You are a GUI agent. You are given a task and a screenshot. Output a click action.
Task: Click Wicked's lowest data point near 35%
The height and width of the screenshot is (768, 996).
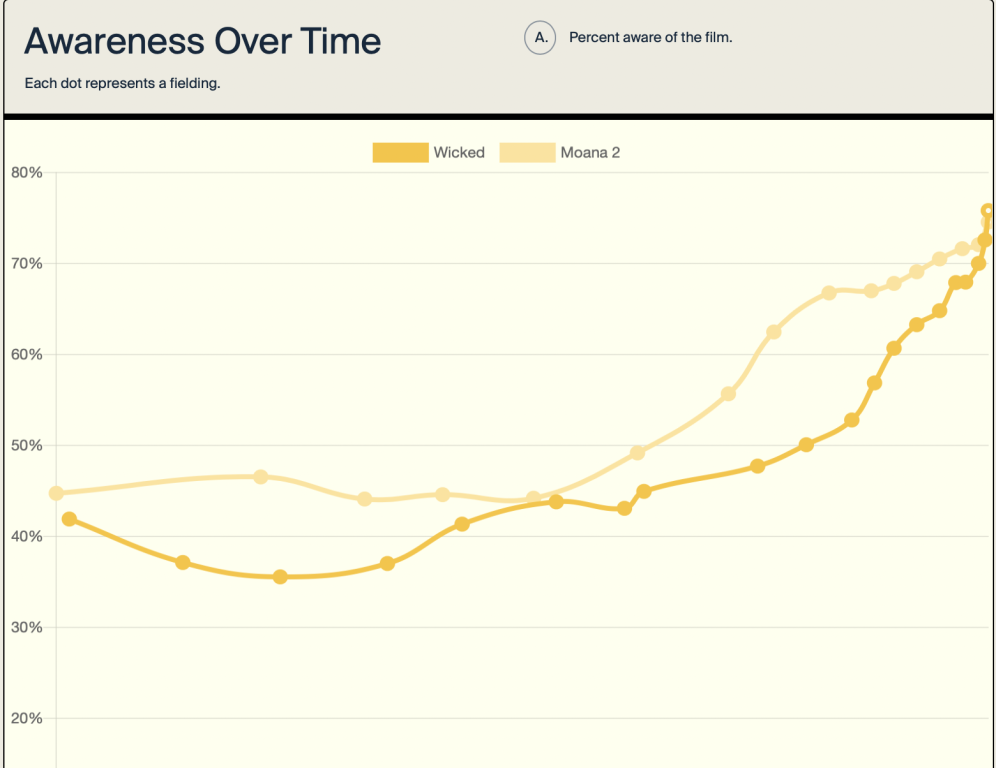point(280,577)
